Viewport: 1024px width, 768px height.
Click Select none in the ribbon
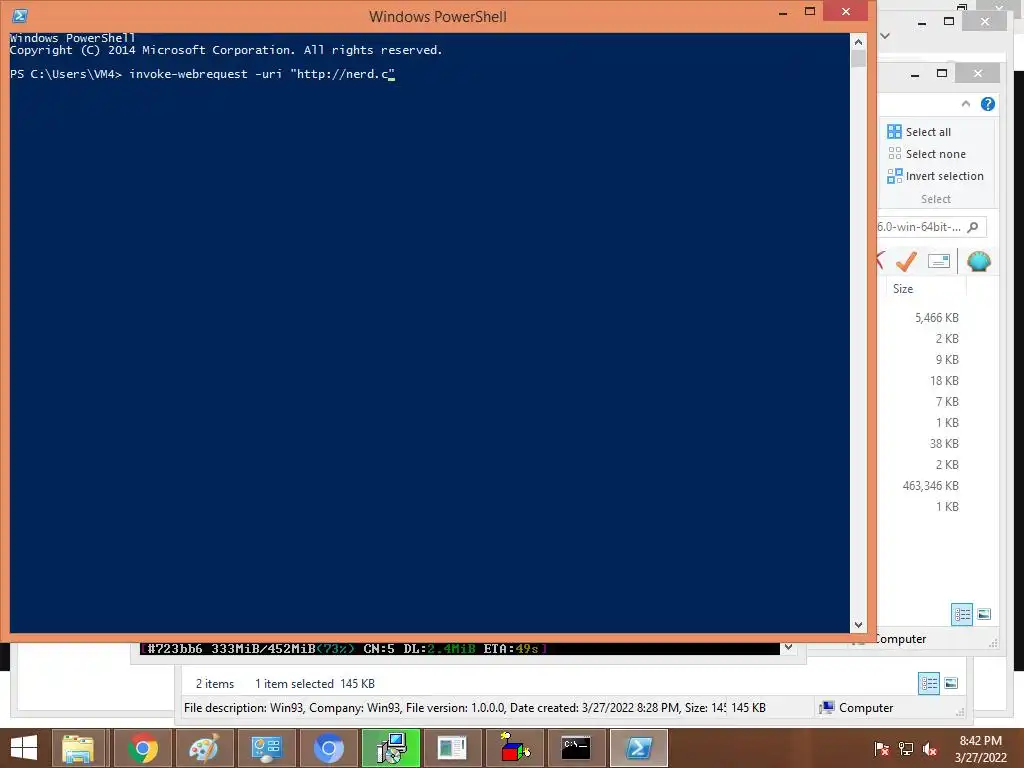926,154
